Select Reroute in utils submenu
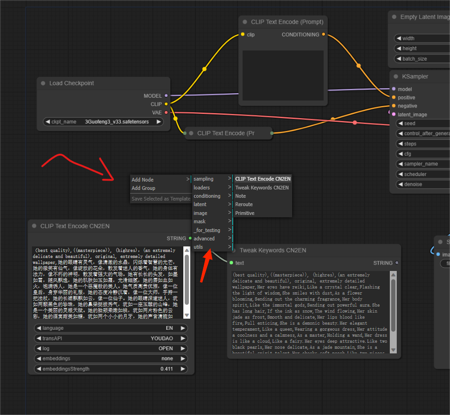Screen dimensions: 450x415 pyautogui.click(x=263, y=204)
